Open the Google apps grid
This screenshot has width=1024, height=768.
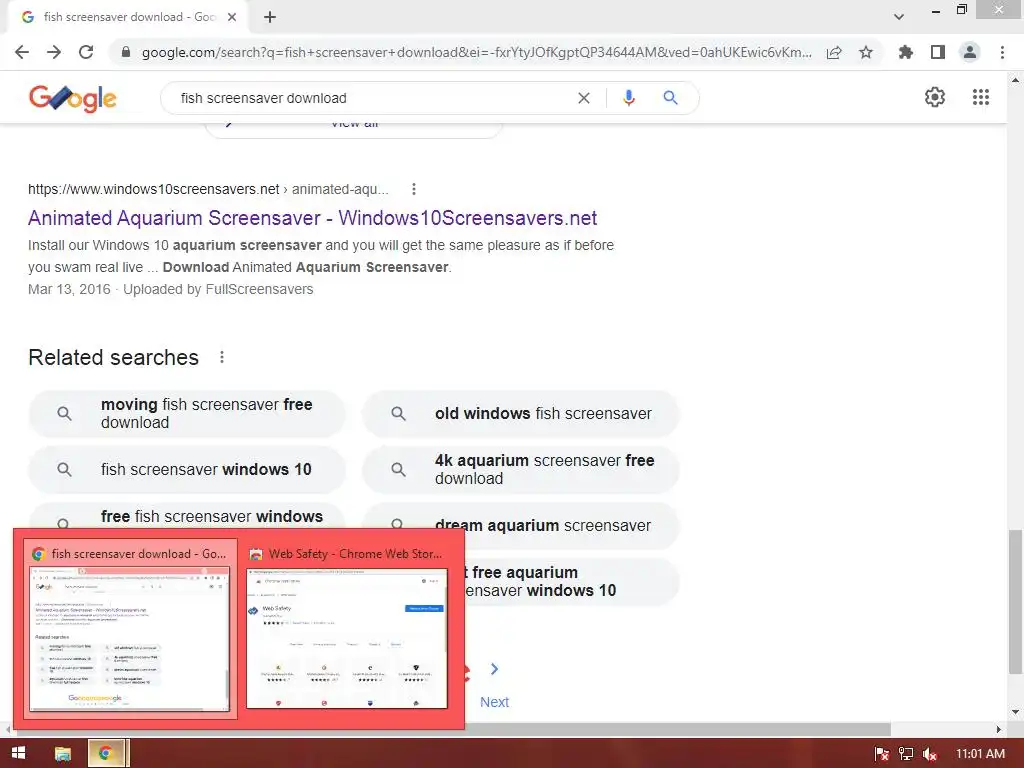pyautogui.click(x=981, y=97)
